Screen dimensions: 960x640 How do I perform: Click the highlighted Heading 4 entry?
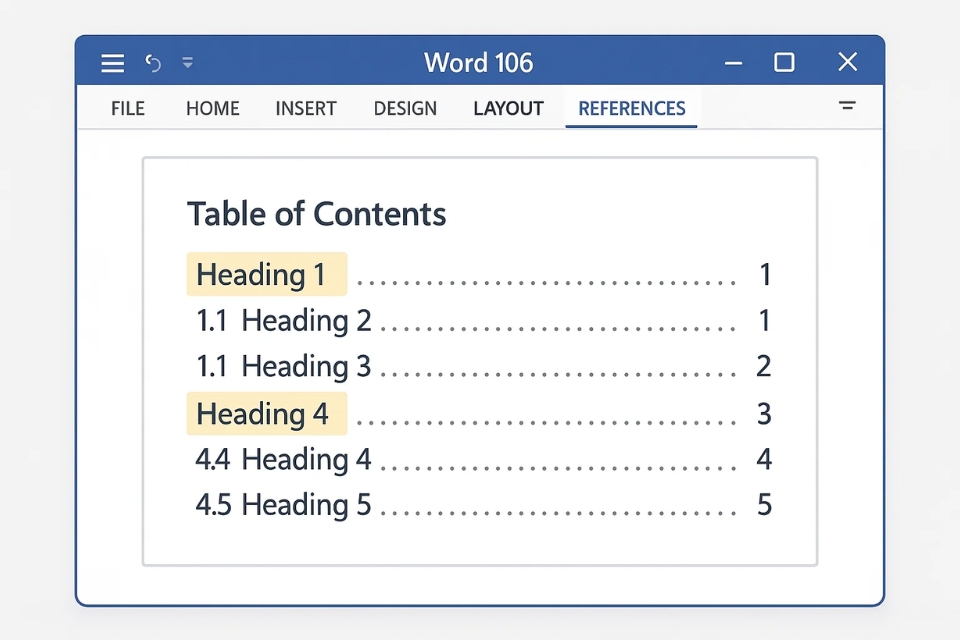tap(264, 413)
